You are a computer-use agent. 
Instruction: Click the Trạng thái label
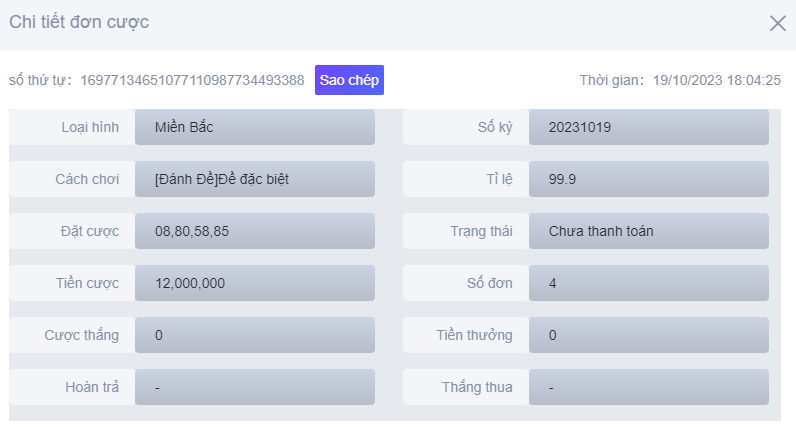481,231
